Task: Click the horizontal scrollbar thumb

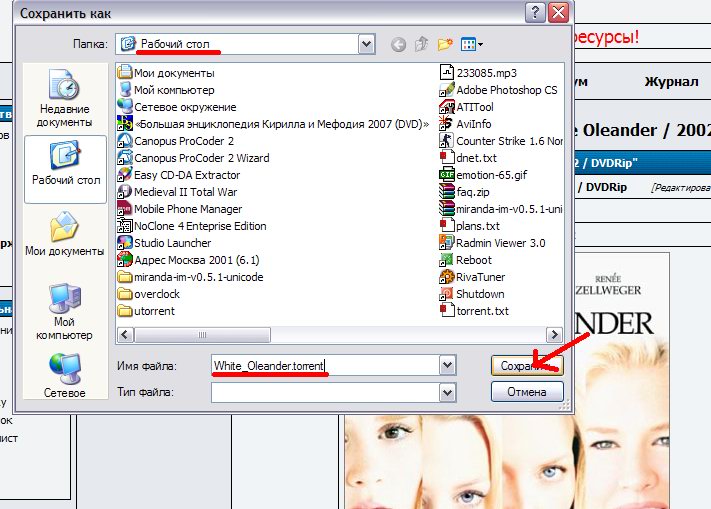Action: 202,335
